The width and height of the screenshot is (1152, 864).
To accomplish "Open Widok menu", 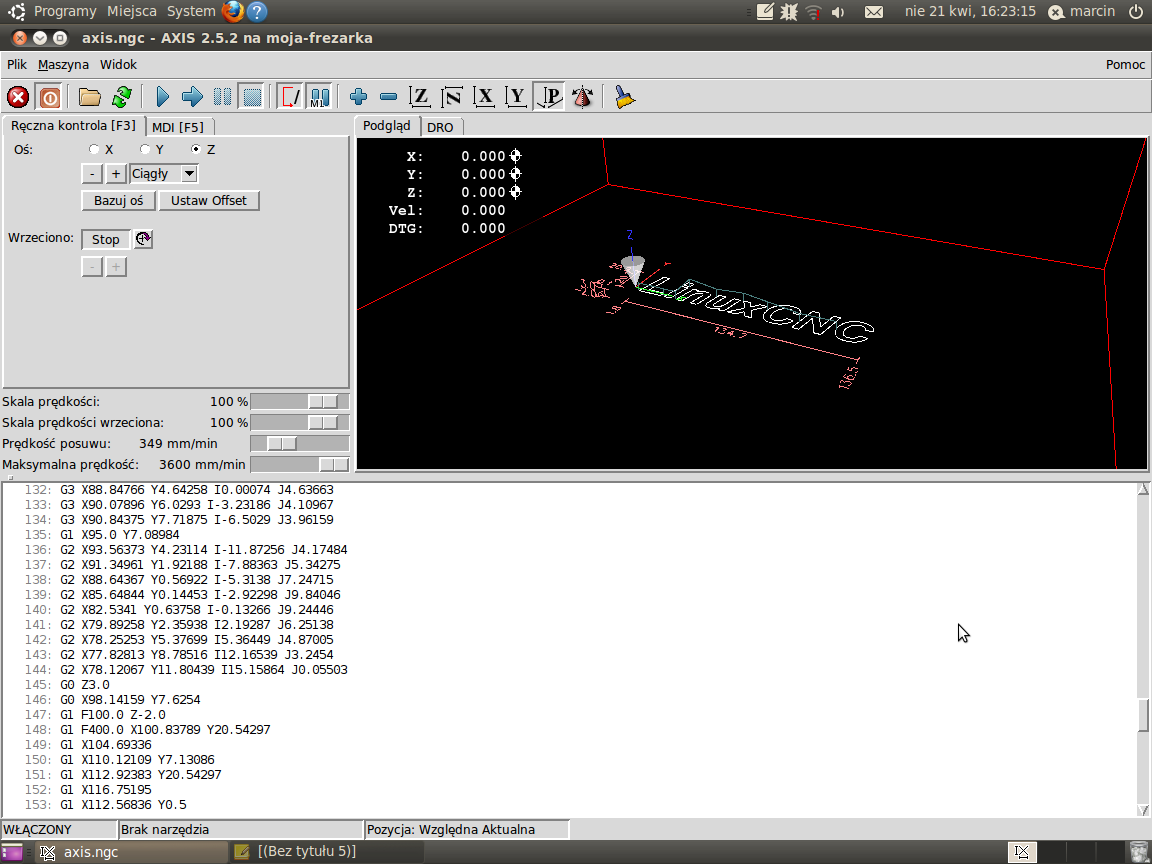I will tap(118, 65).
